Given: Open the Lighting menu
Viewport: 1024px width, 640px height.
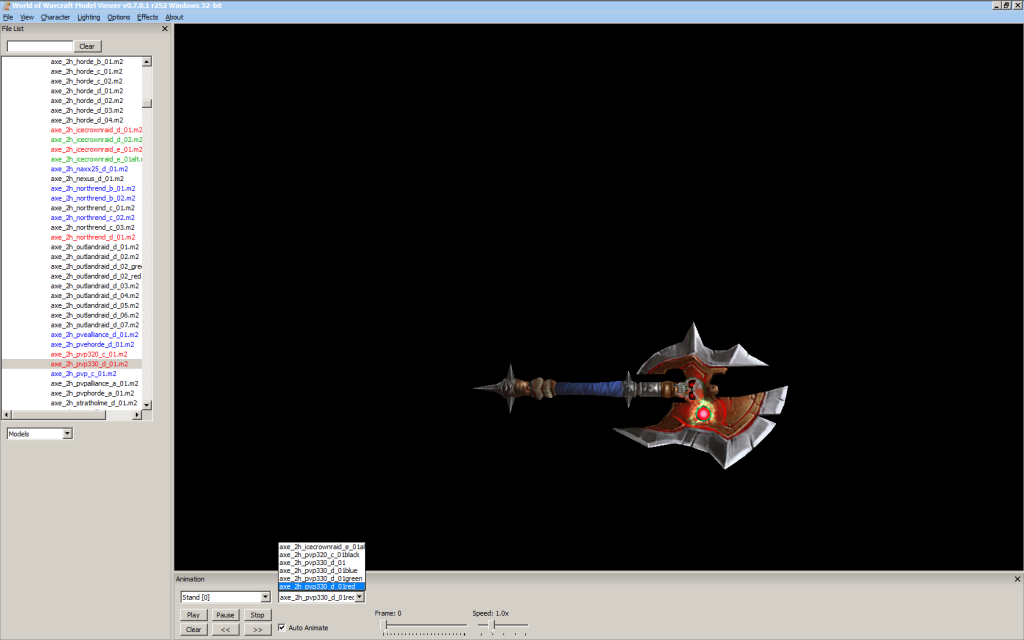Looking at the screenshot, I should (89, 18).
